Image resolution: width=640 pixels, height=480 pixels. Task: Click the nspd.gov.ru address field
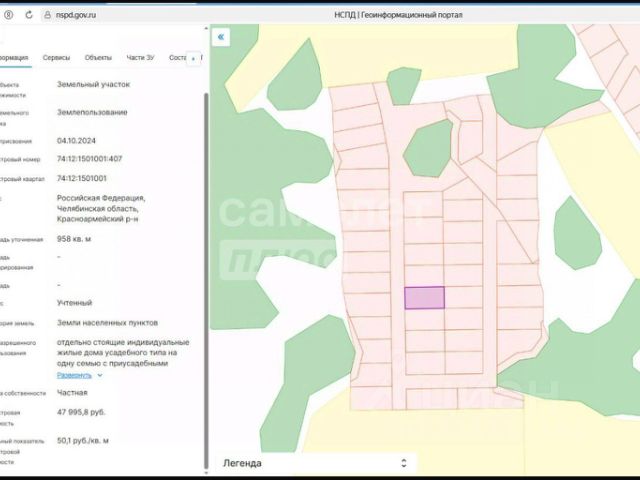pyautogui.click(x=76, y=15)
